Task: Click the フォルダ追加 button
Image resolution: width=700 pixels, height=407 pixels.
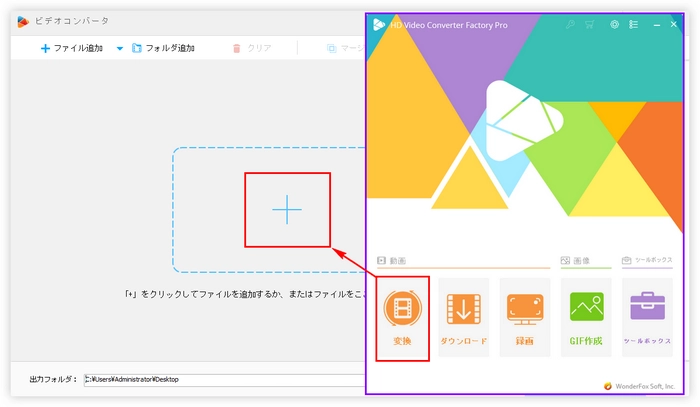Action: click(162, 48)
